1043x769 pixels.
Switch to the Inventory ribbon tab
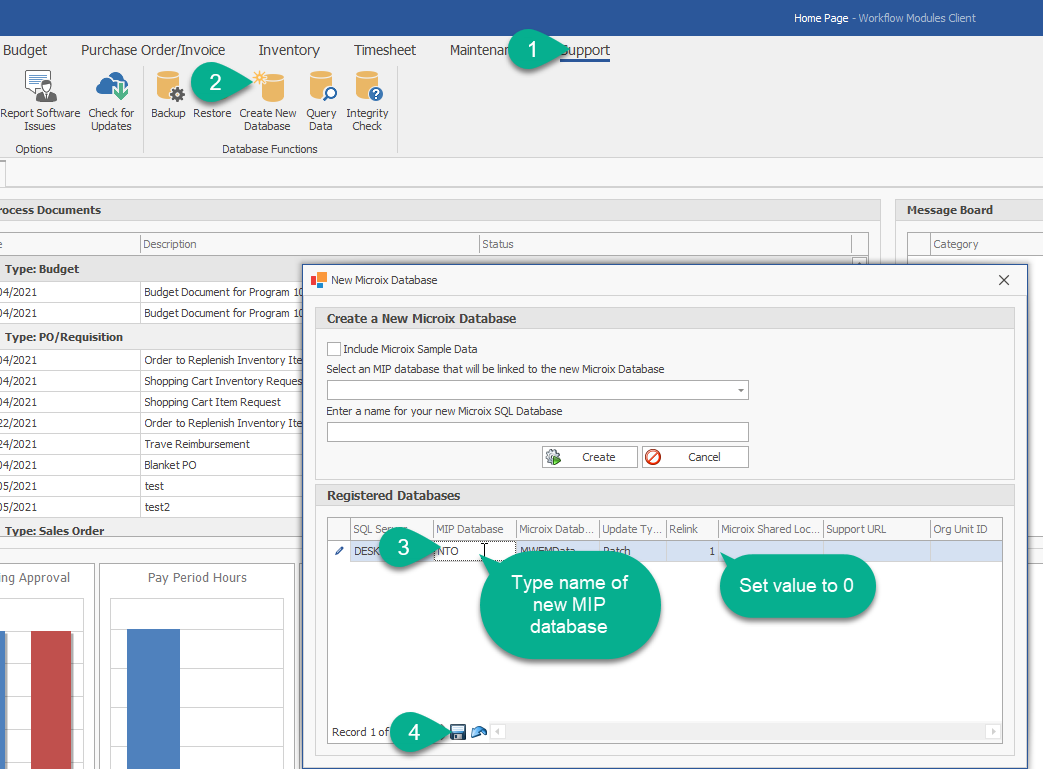click(289, 50)
